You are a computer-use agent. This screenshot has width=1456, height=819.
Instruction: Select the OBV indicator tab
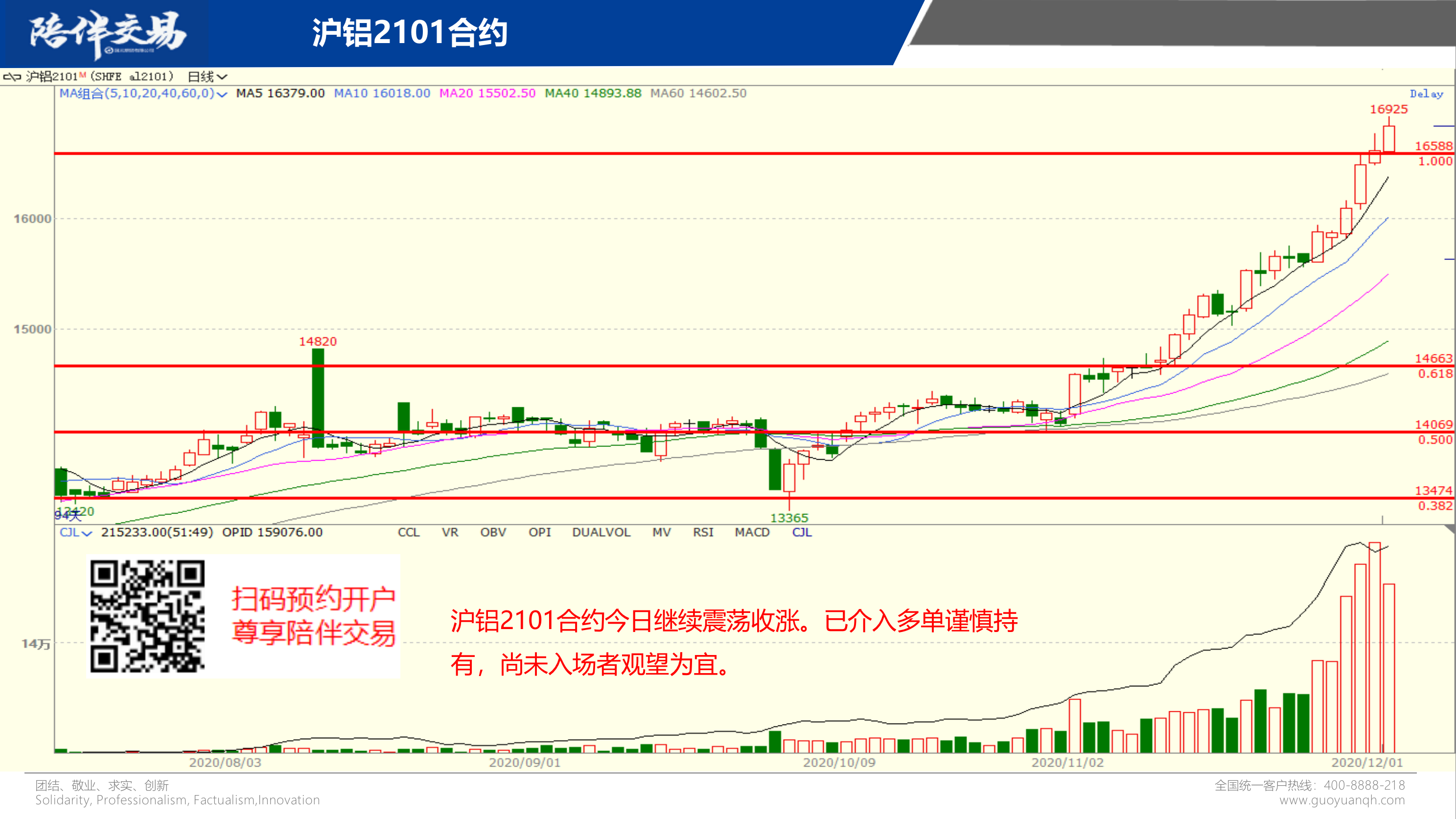point(493,533)
